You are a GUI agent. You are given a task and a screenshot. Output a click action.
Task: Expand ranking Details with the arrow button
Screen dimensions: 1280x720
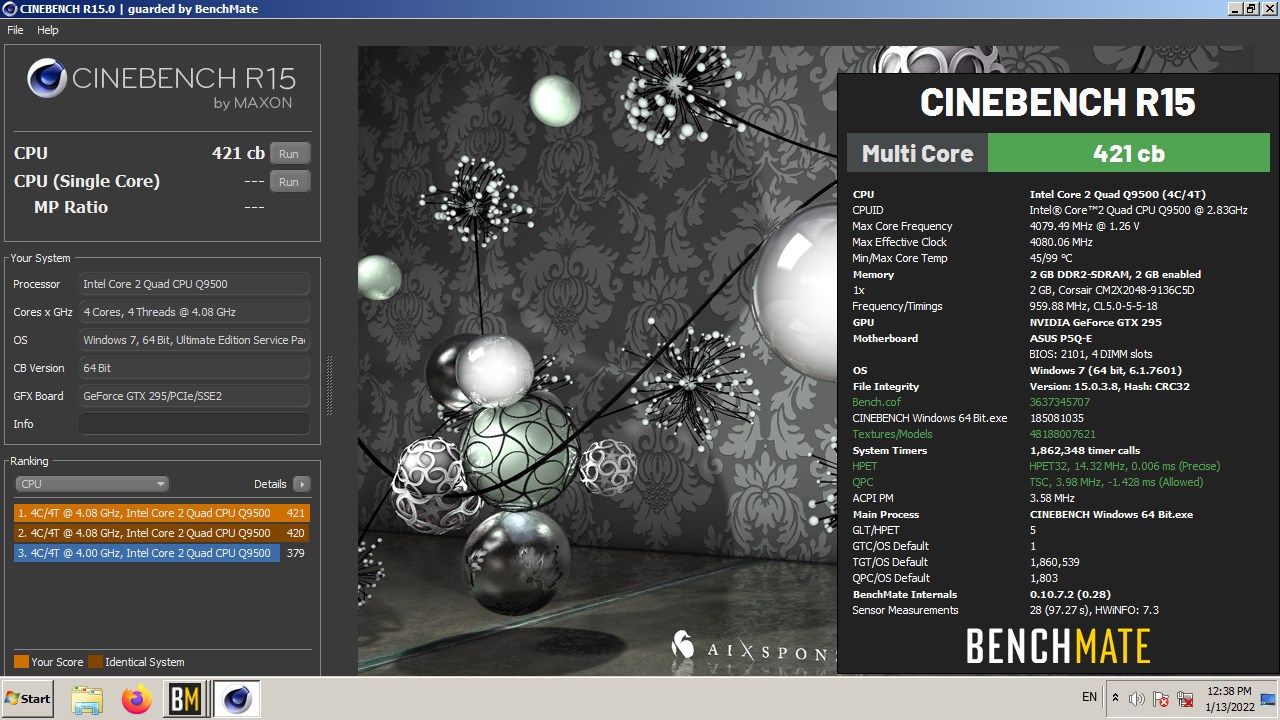click(x=301, y=484)
